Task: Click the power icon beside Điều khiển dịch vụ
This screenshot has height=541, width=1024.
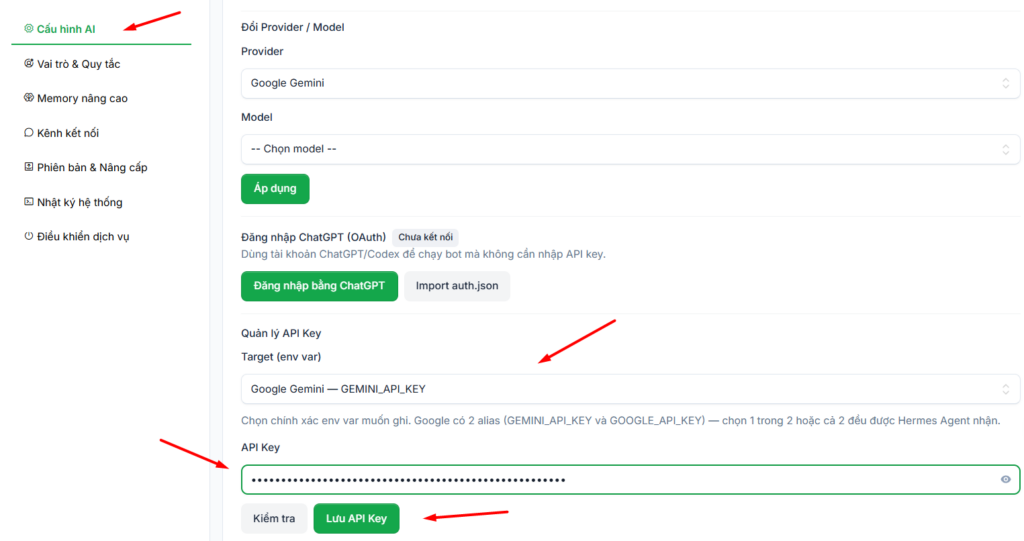Action: click(x=29, y=236)
